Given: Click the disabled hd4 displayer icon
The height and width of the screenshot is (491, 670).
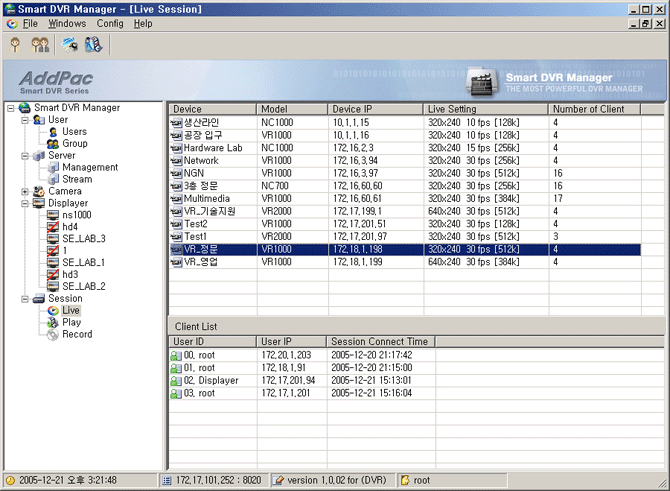Looking at the screenshot, I should [53, 227].
